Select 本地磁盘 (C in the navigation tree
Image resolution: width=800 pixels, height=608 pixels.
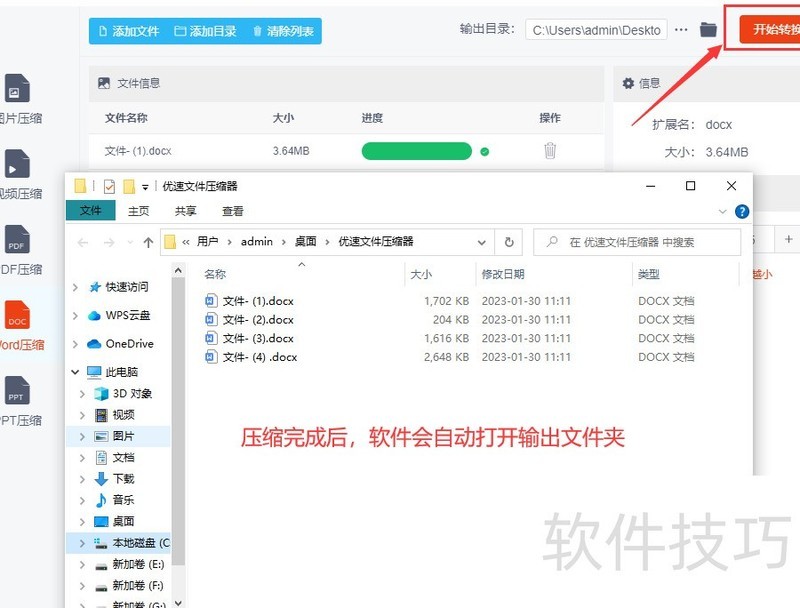point(141,543)
